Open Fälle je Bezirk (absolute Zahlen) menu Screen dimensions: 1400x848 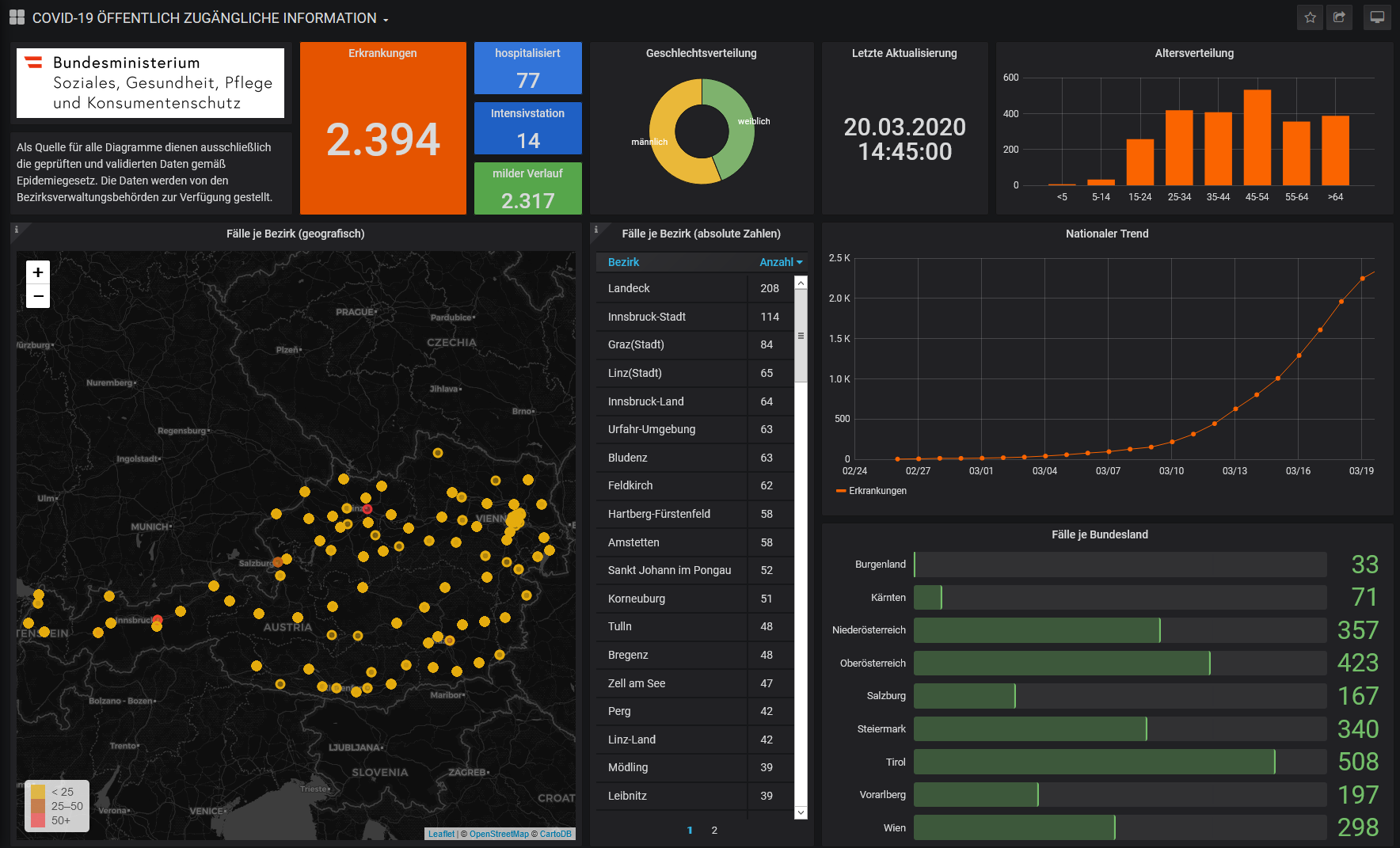coord(701,234)
